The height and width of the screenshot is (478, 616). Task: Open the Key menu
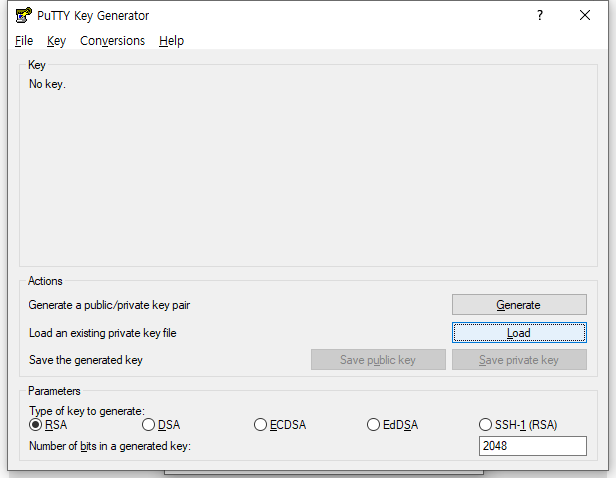pos(56,41)
